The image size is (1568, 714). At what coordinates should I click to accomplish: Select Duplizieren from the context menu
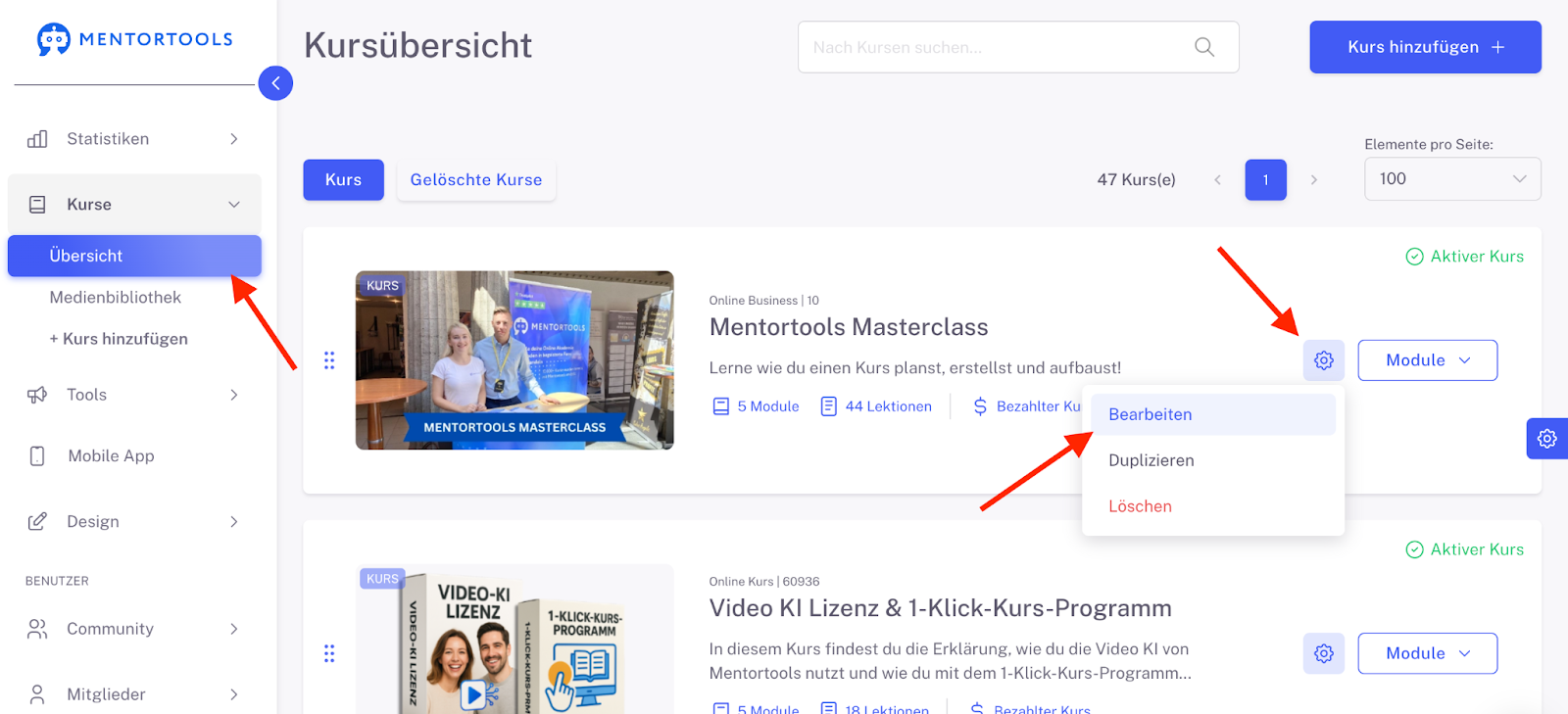1213,460
